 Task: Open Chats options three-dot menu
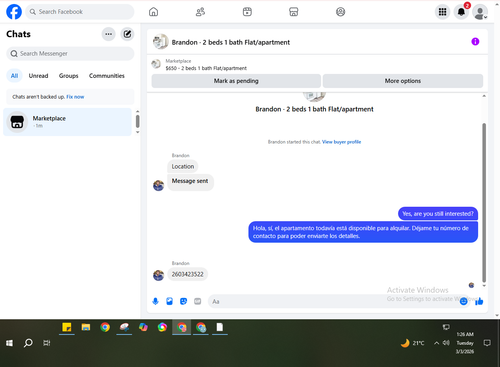pos(108,34)
